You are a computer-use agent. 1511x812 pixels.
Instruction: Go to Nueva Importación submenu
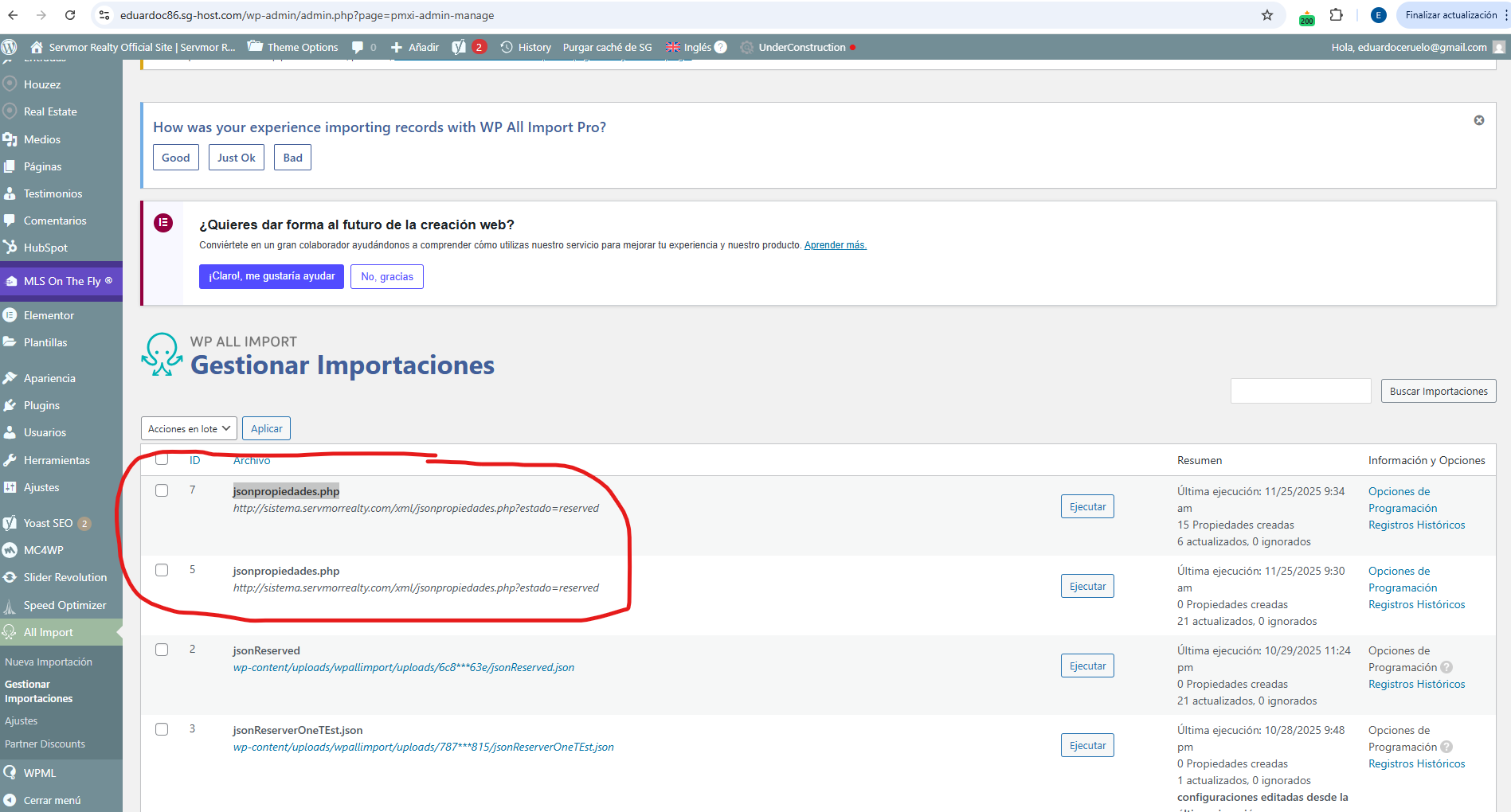click(x=49, y=662)
